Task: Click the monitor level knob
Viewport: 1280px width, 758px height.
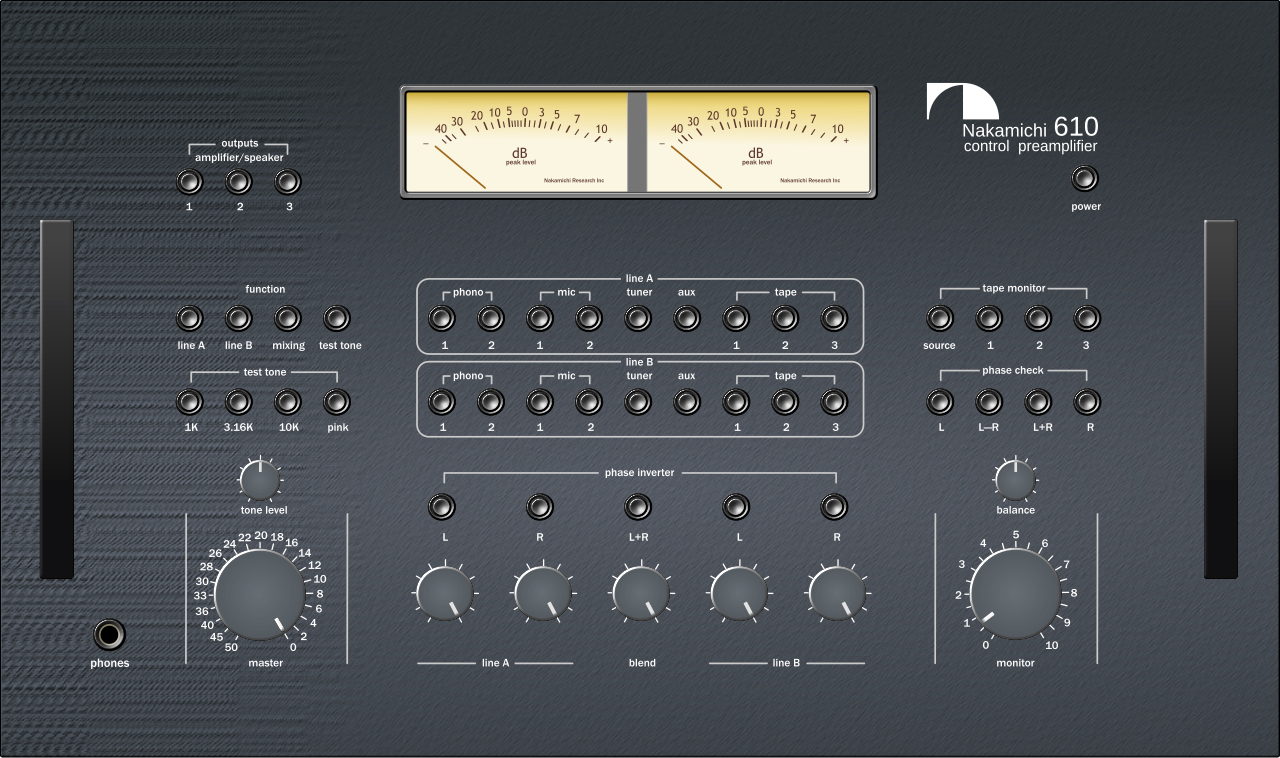Action: point(1015,594)
